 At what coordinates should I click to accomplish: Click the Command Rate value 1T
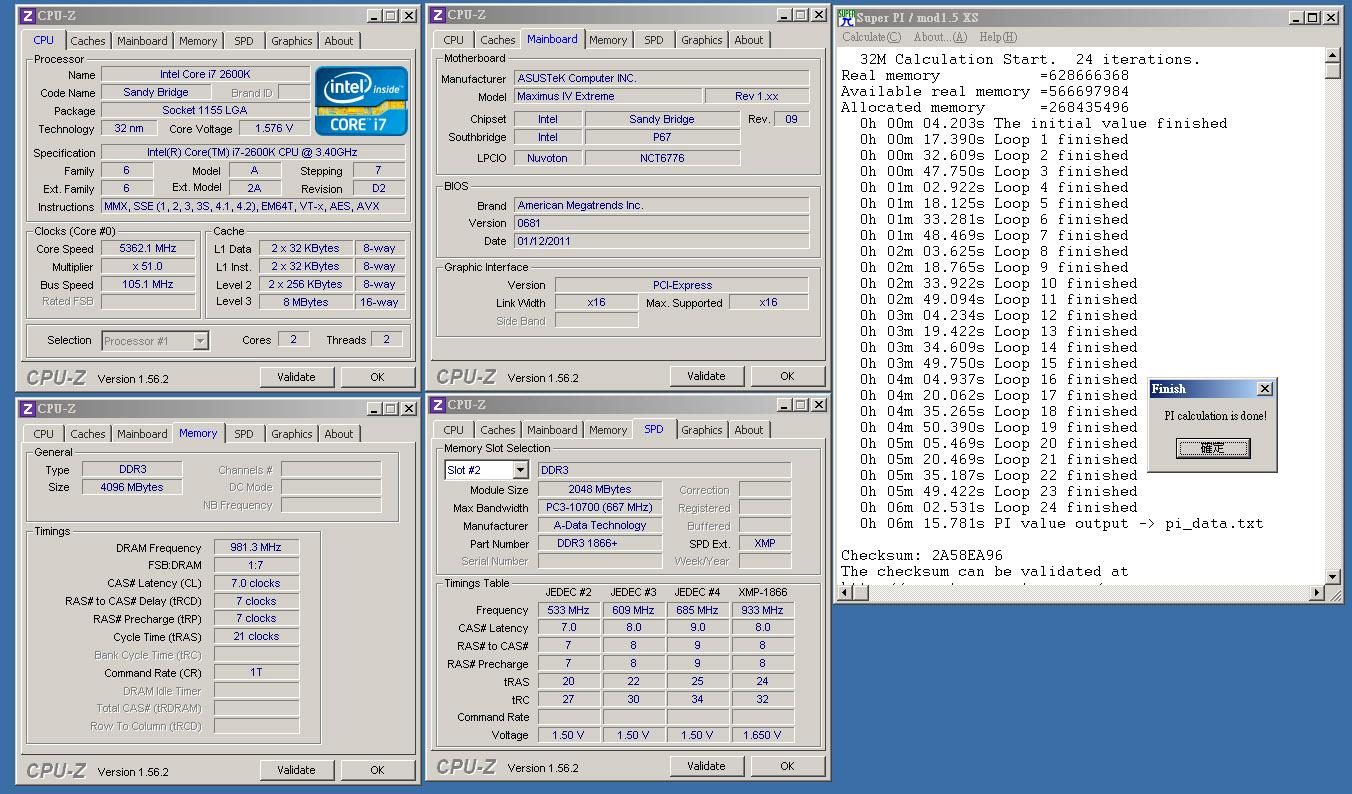256,672
